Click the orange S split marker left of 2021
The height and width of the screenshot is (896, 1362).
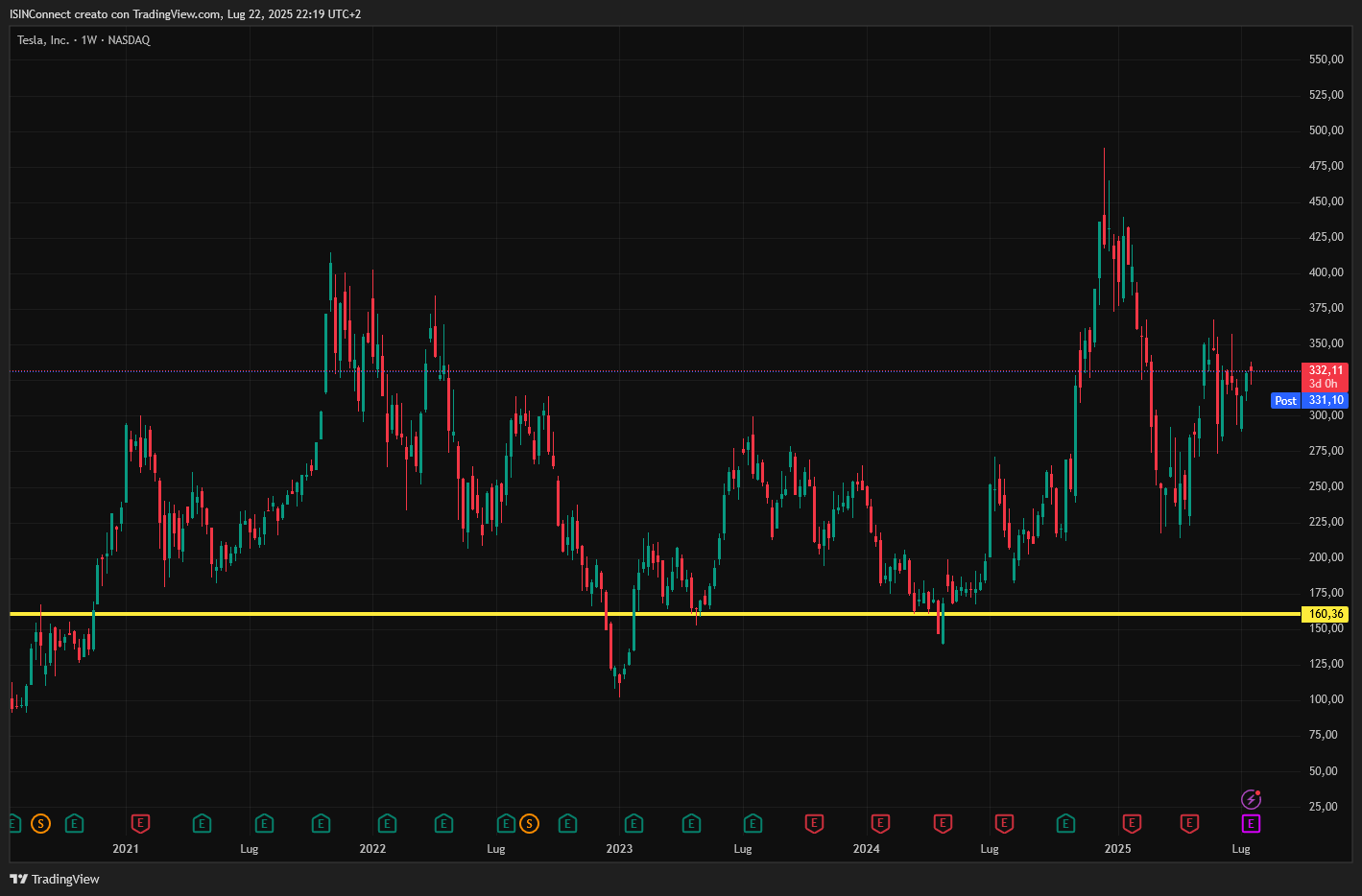[x=40, y=823]
